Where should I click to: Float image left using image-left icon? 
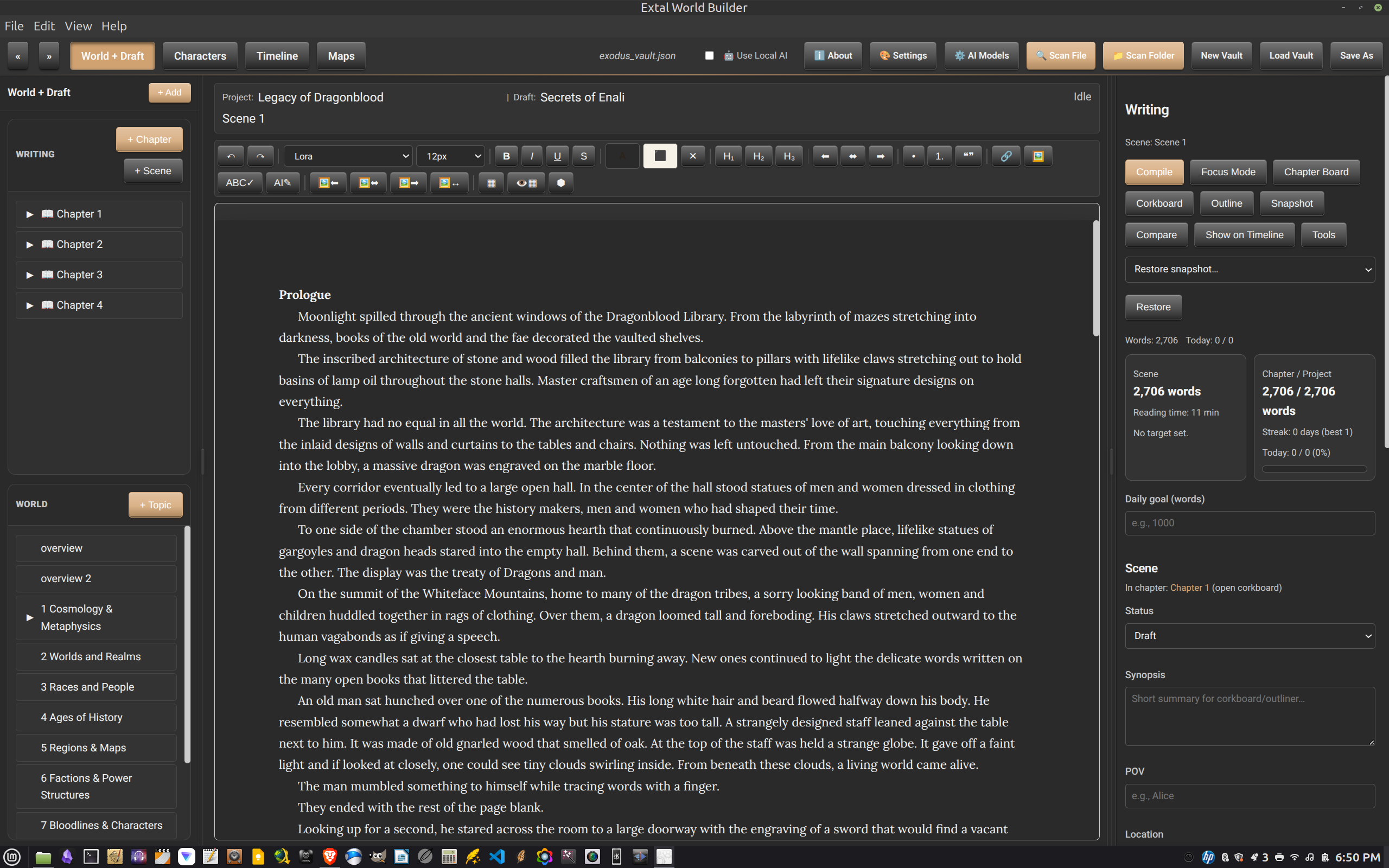328,183
